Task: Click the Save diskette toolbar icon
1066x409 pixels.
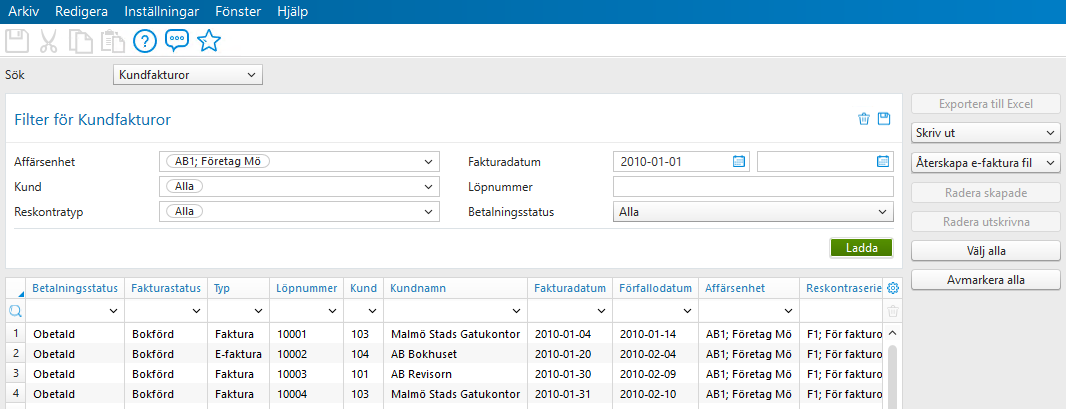Action: (15, 41)
